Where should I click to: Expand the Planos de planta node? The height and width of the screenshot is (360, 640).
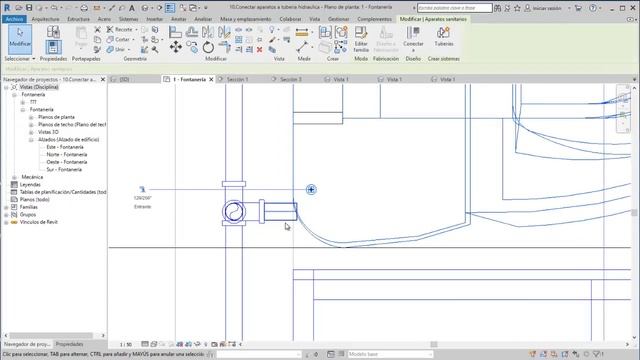(x=31, y=117)
